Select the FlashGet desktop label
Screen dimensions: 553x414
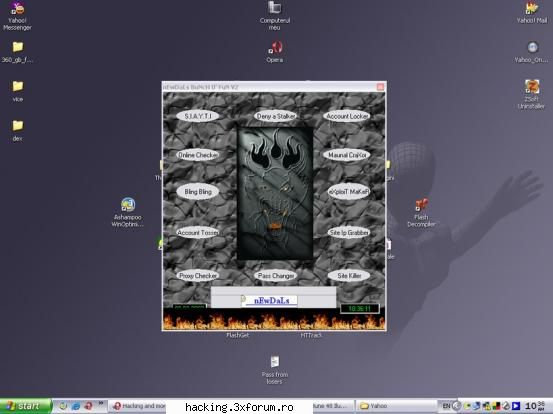pos(237,335)
